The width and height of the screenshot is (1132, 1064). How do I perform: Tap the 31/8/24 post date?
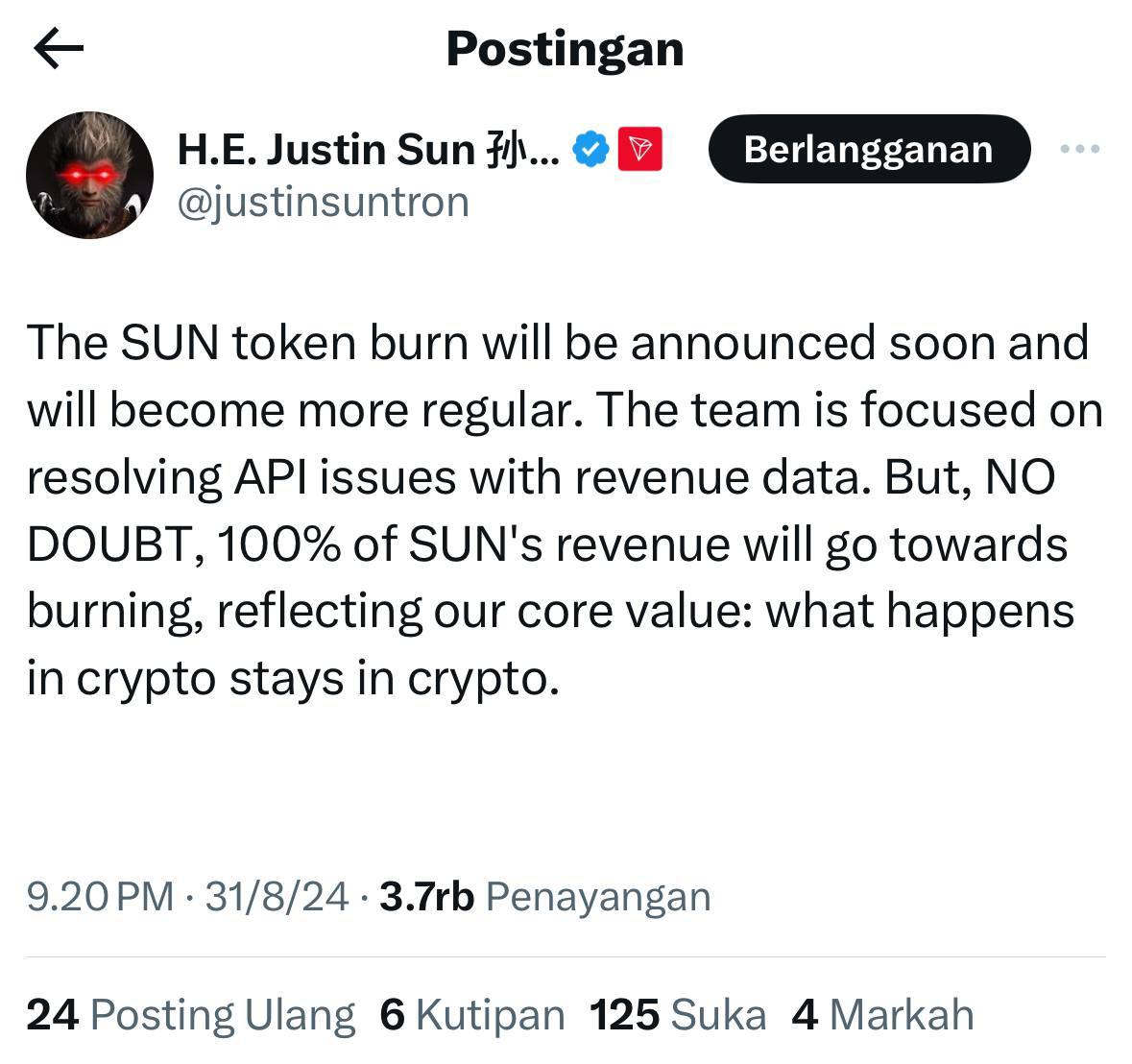[x=277, y=897]
